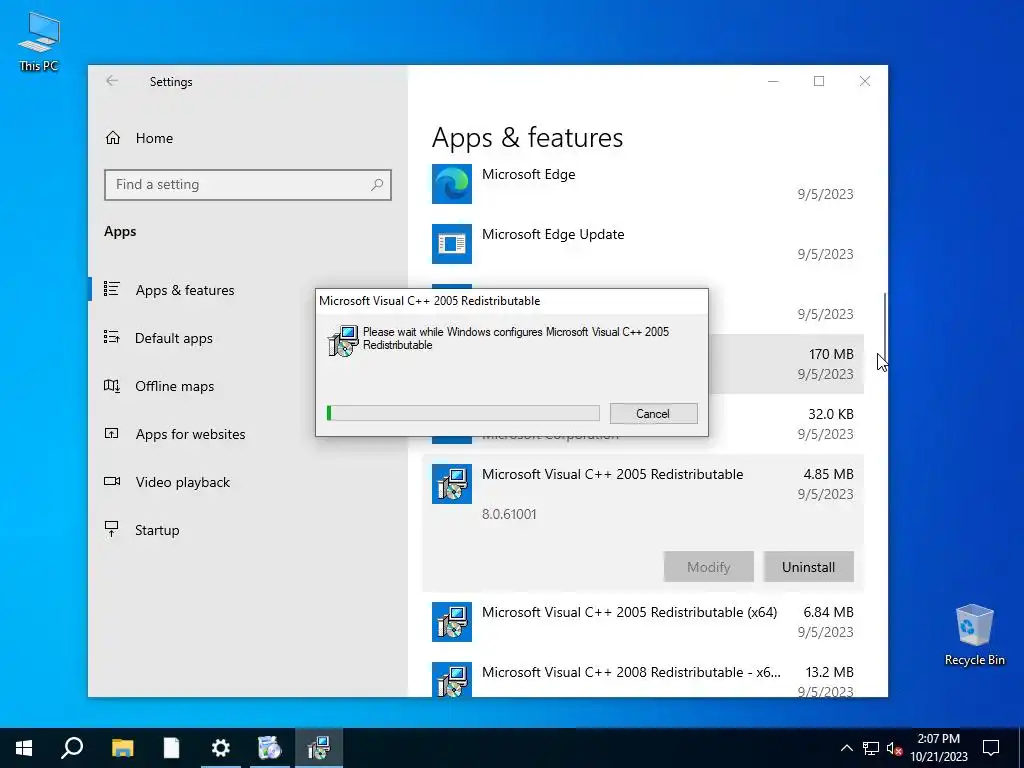Click the 32.0 KB app entry

pyautogui.click(x=786, y=423)
